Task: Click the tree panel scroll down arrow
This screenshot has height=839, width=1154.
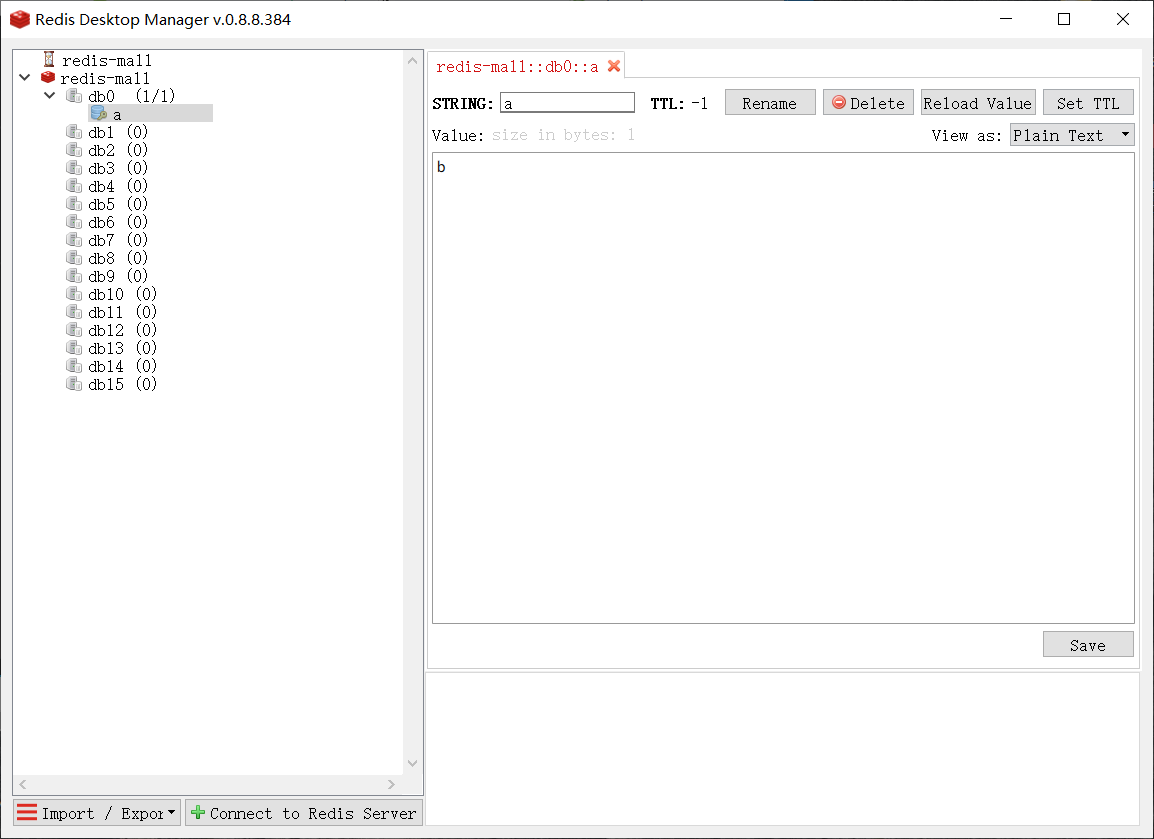Action: click(x=412, y=763)
